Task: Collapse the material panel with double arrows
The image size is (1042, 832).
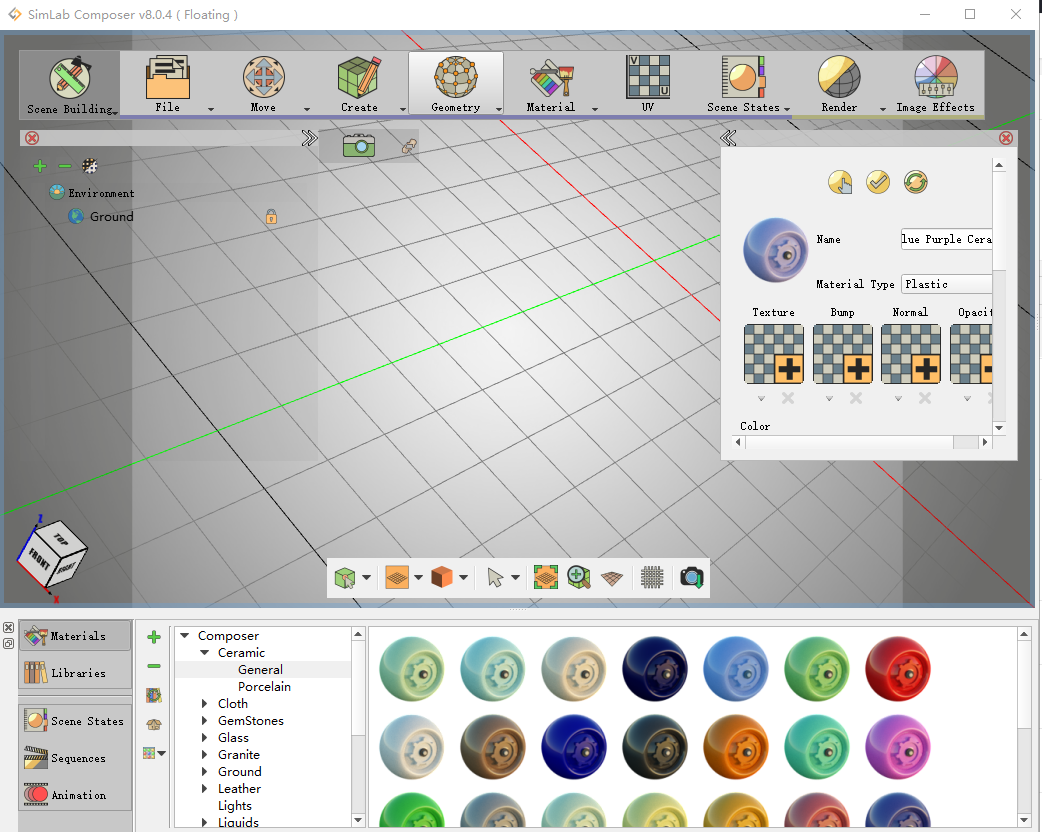Action: tap(728, 138)
